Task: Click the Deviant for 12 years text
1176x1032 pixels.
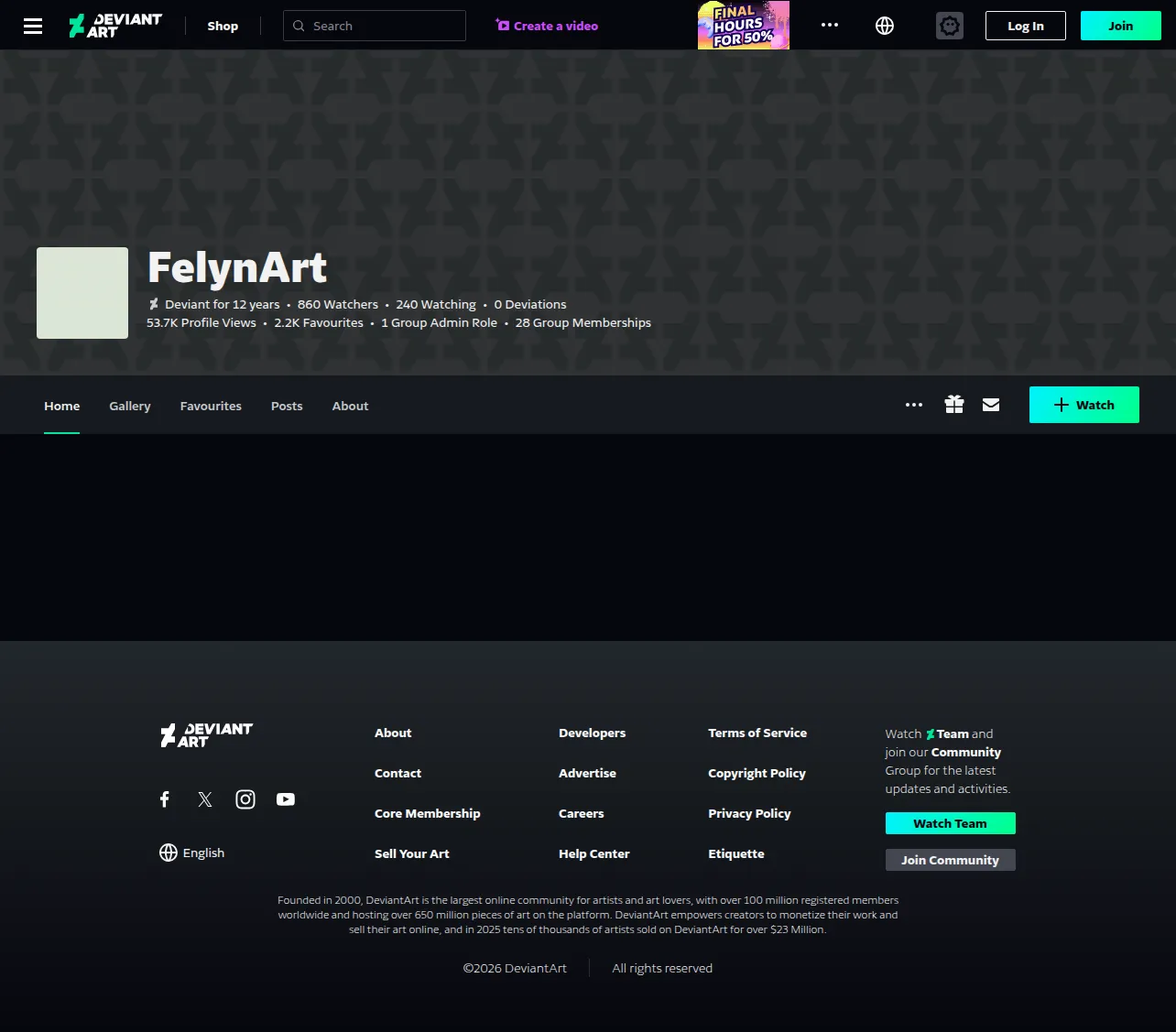Action: pos(223,304)
